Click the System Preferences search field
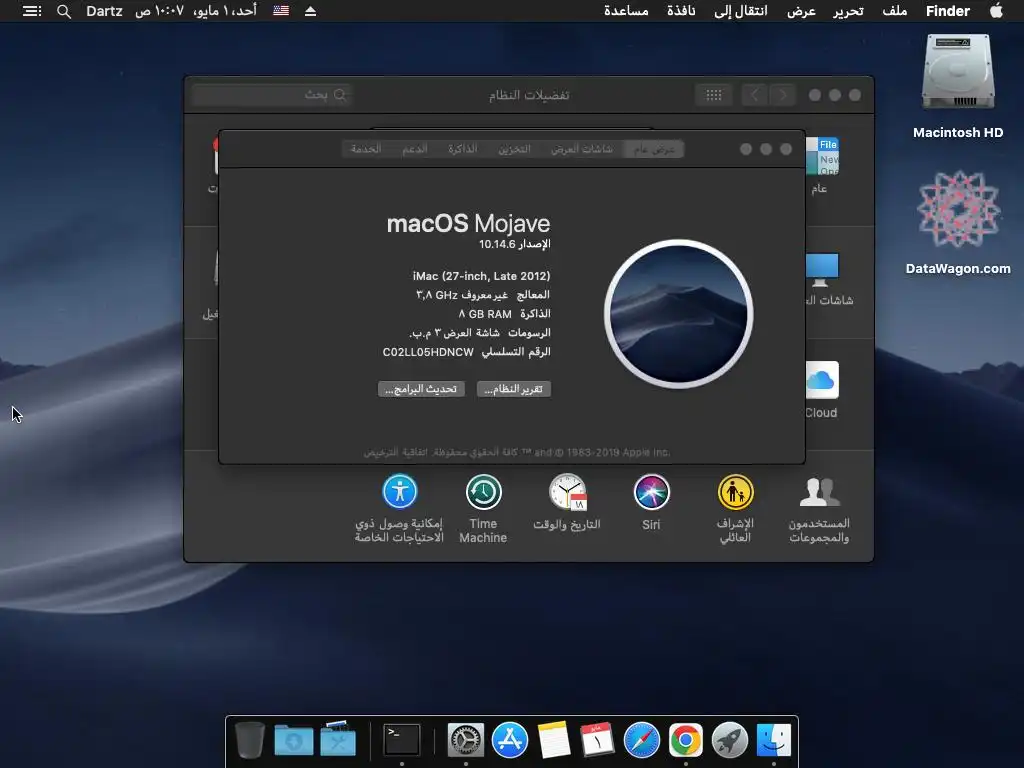The image size is (1024, 768). coord(272,95)
